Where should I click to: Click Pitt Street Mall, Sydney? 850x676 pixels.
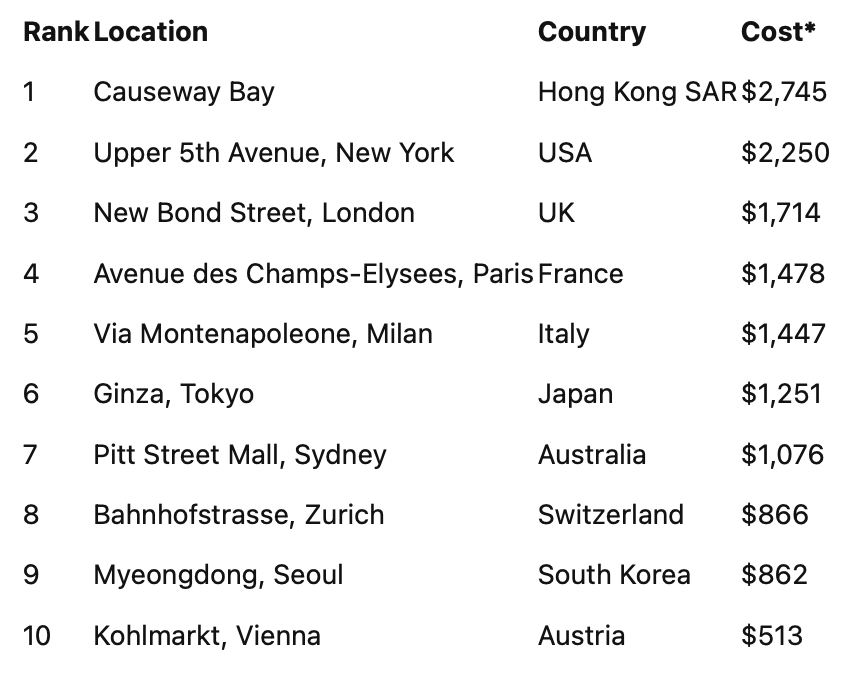240,455
